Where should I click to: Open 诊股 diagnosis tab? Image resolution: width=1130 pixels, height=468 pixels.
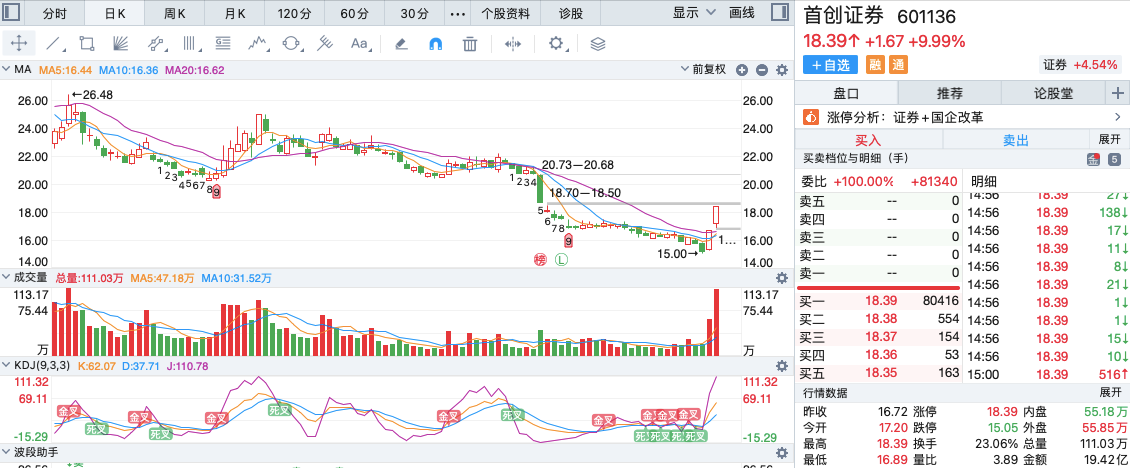pos(571,13)
